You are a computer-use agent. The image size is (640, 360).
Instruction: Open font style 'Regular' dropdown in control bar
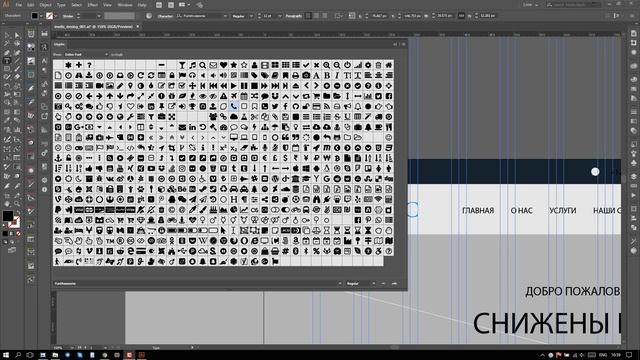tap(251, 16)
